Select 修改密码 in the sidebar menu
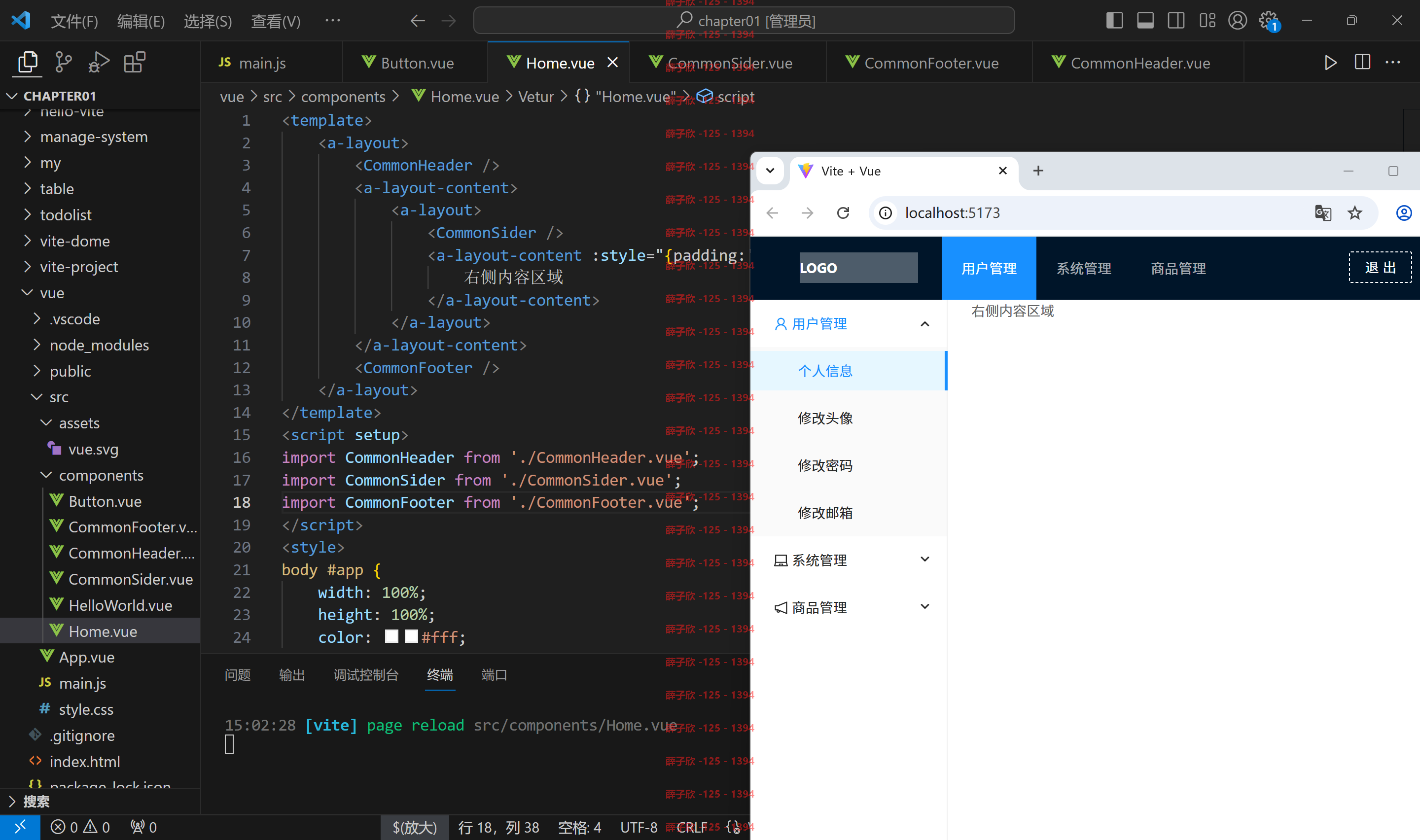The height and width of the screenshot is (840, 1420). coord(849,465)
